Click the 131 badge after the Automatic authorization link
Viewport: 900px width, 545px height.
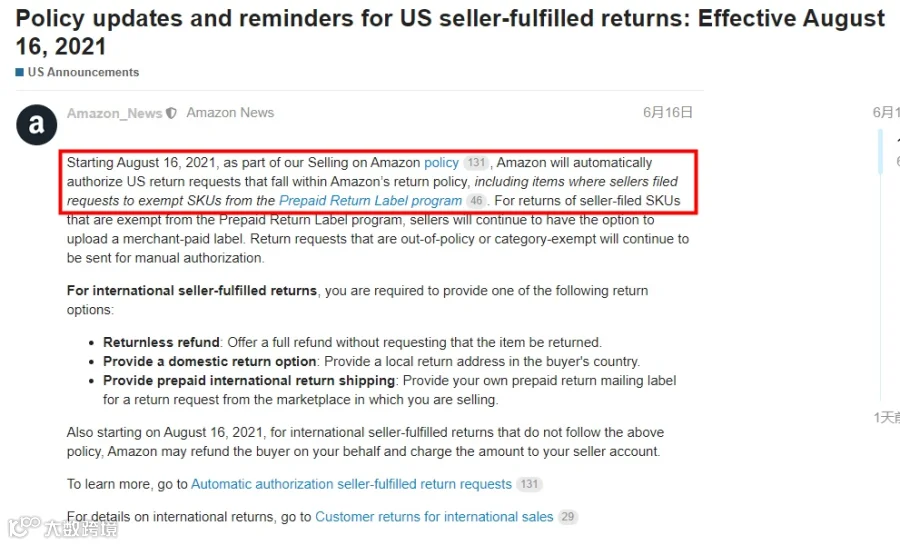529,484
